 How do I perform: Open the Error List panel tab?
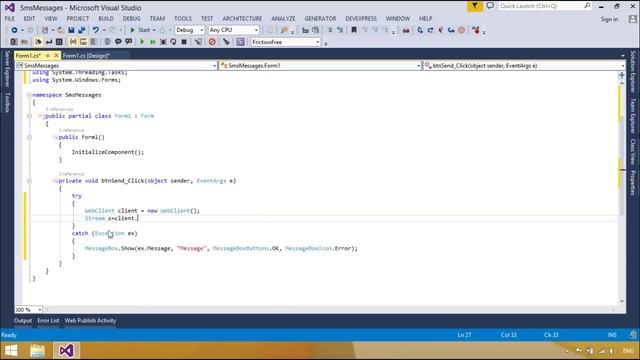48,321
